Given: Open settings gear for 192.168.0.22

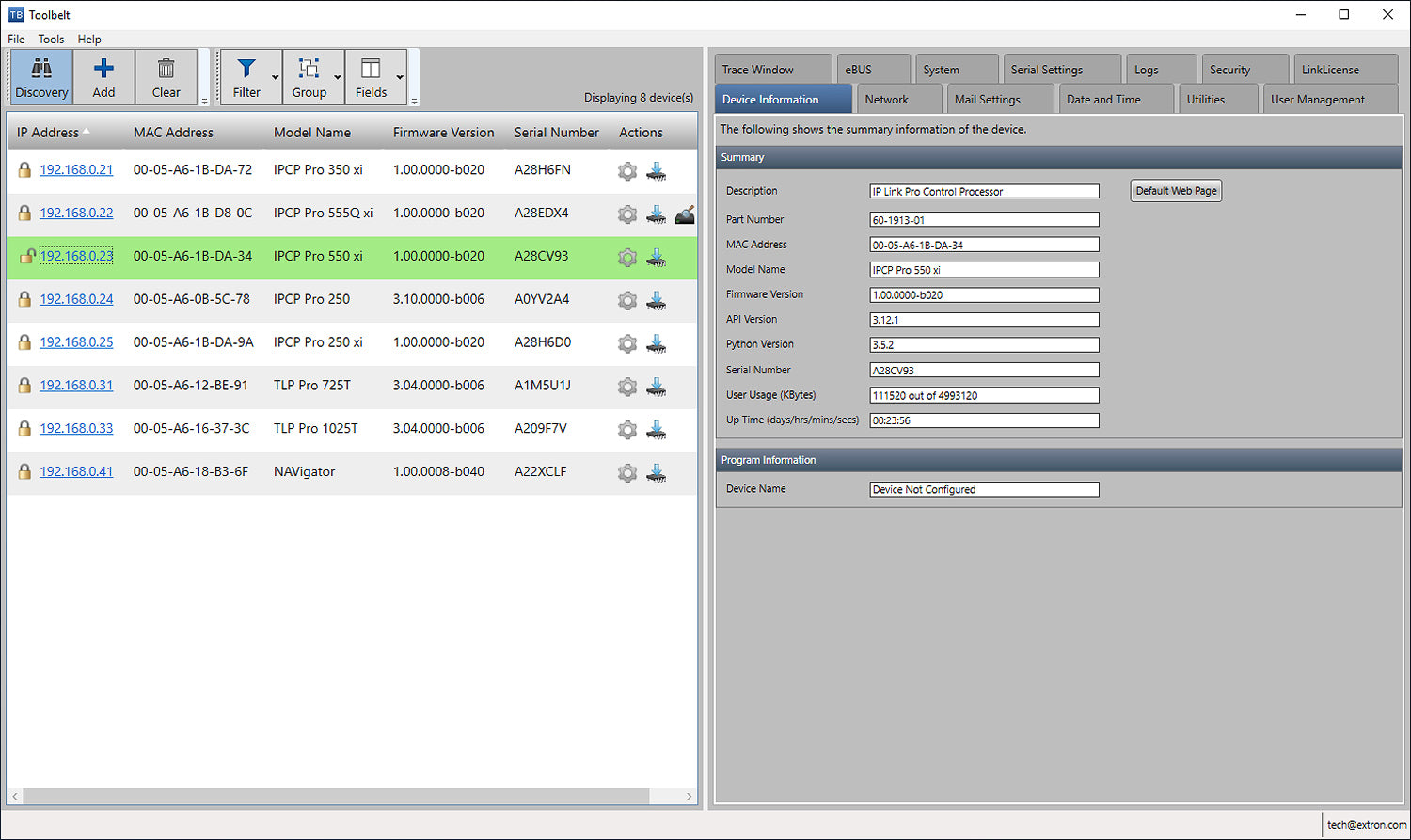Looking at the screenshot, I should [627, 214].
